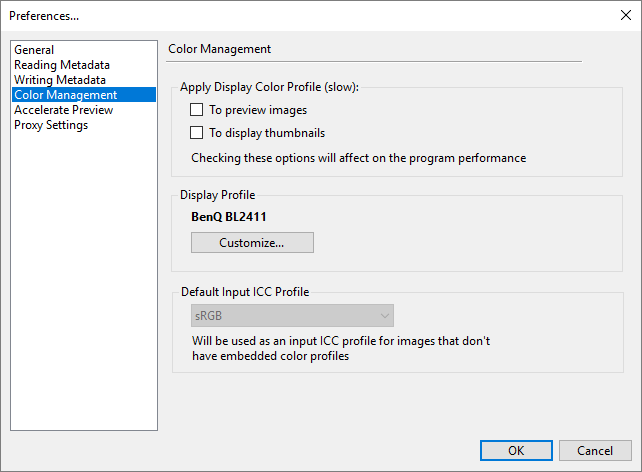Cancel the Preferences dialog
The image size is (642, 472).
click(x=595, y=450)
